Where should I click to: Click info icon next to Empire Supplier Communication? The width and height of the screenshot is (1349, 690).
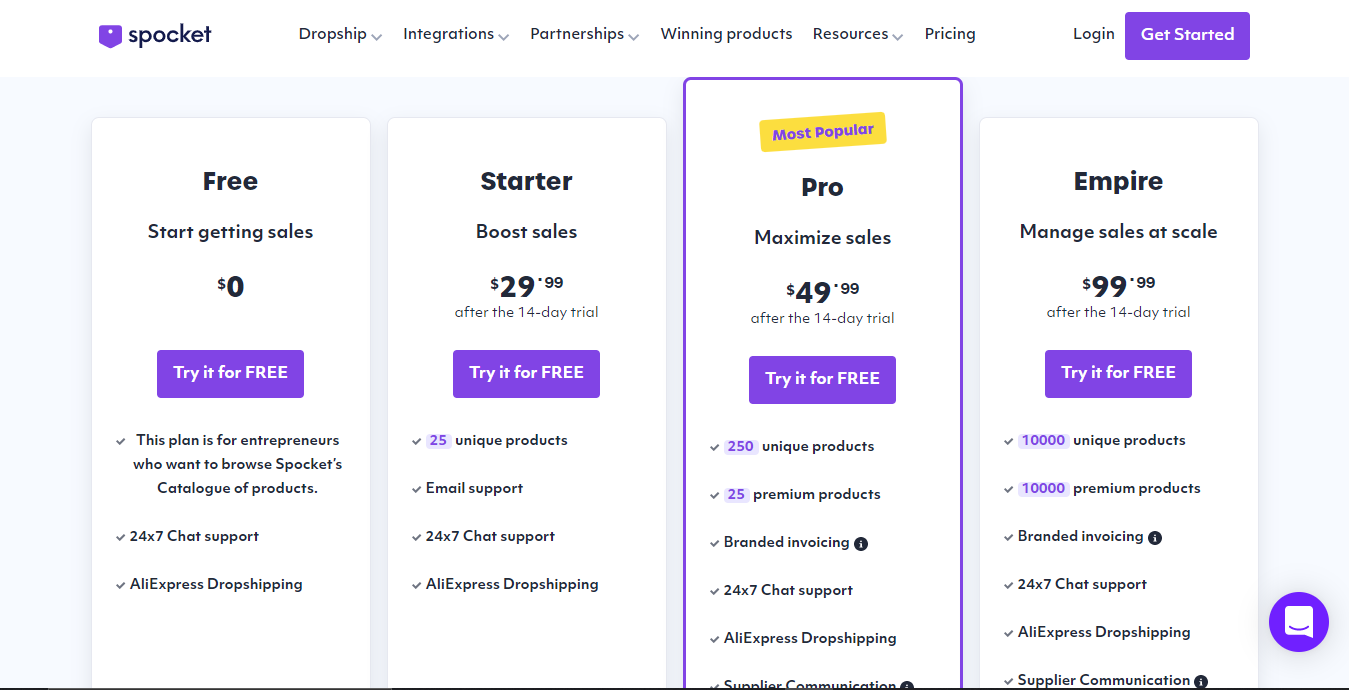coord(1201,682)
